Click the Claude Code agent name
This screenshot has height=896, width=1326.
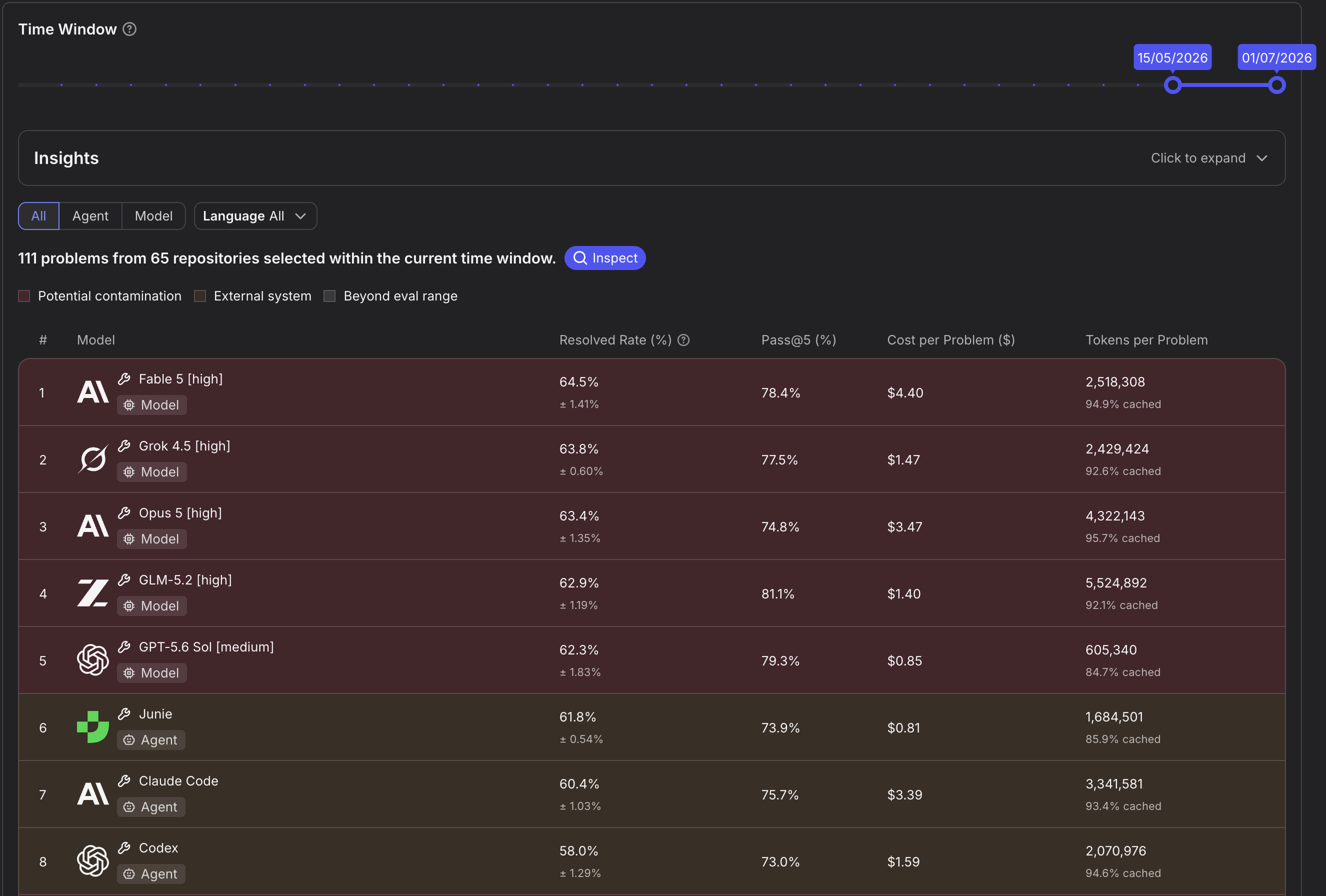pos(178,780)
